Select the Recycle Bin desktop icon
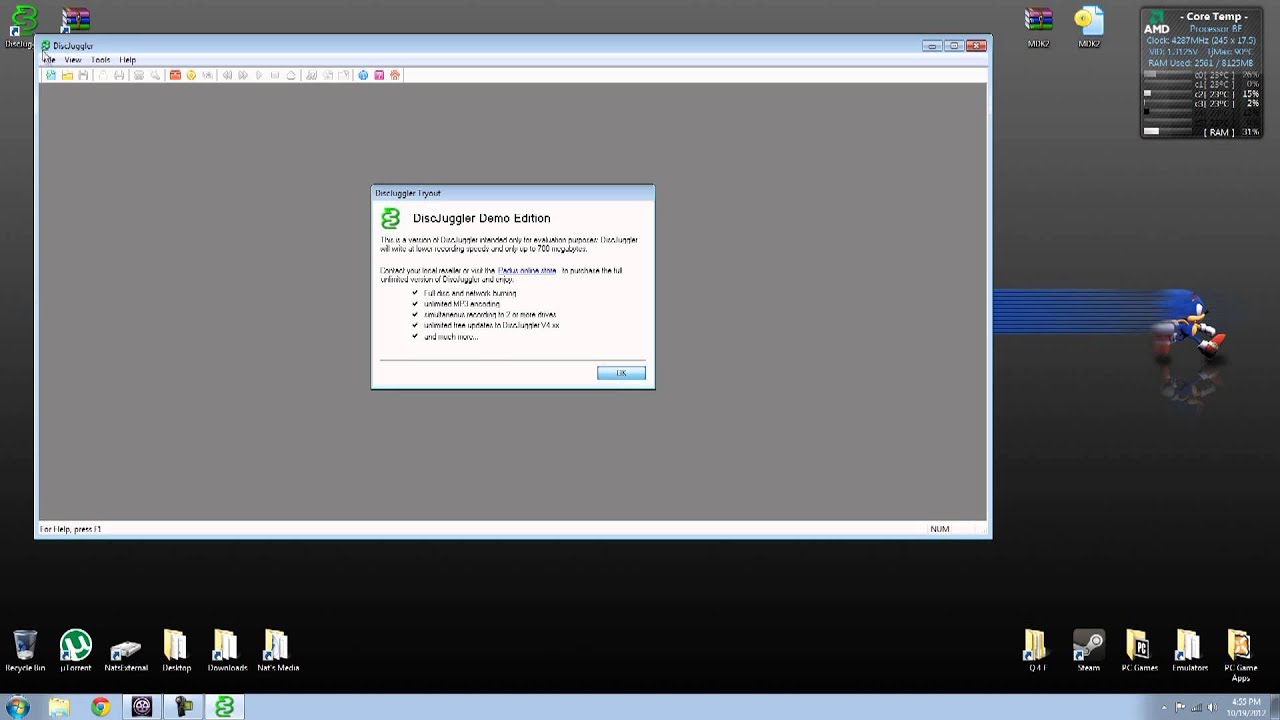 pos(25,651)
